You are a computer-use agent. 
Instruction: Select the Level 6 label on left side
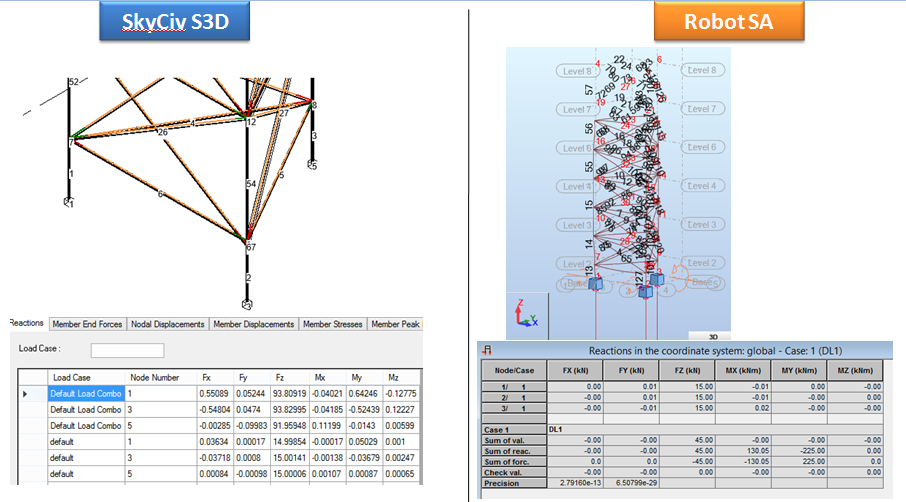[577, 148]
